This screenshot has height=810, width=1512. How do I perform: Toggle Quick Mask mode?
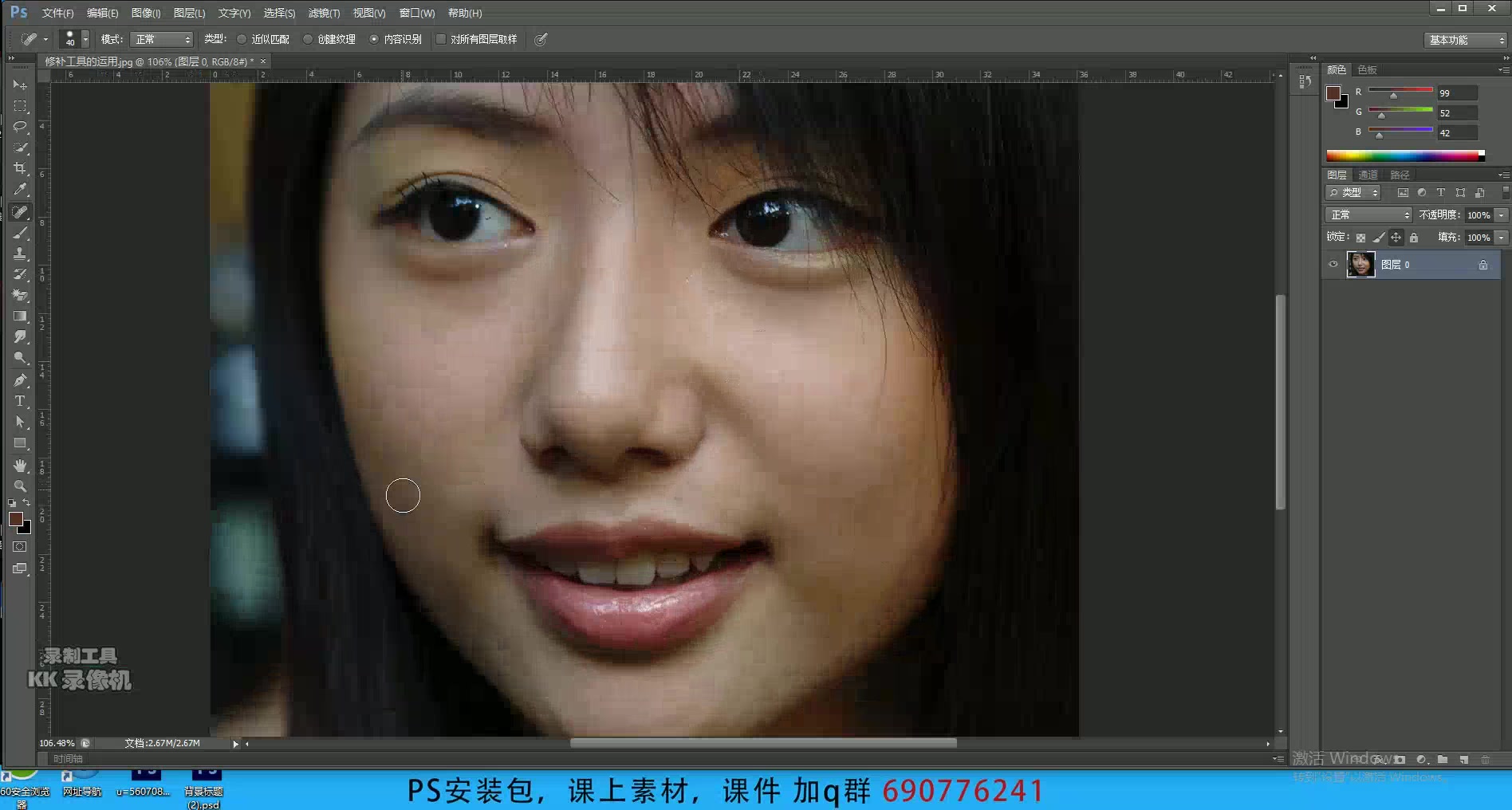[20, 547]
